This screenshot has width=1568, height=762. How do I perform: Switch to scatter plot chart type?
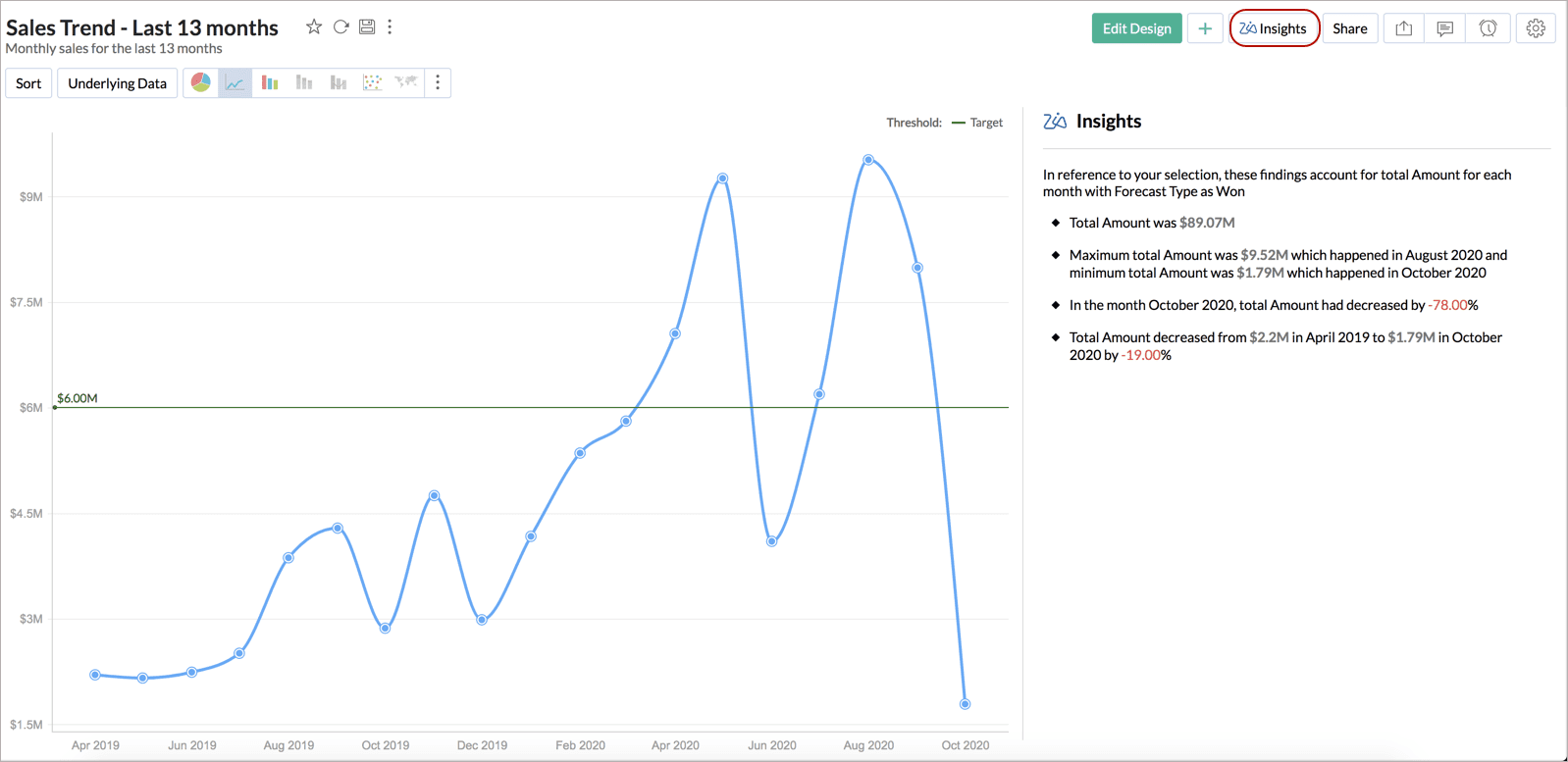pos(372,83)
